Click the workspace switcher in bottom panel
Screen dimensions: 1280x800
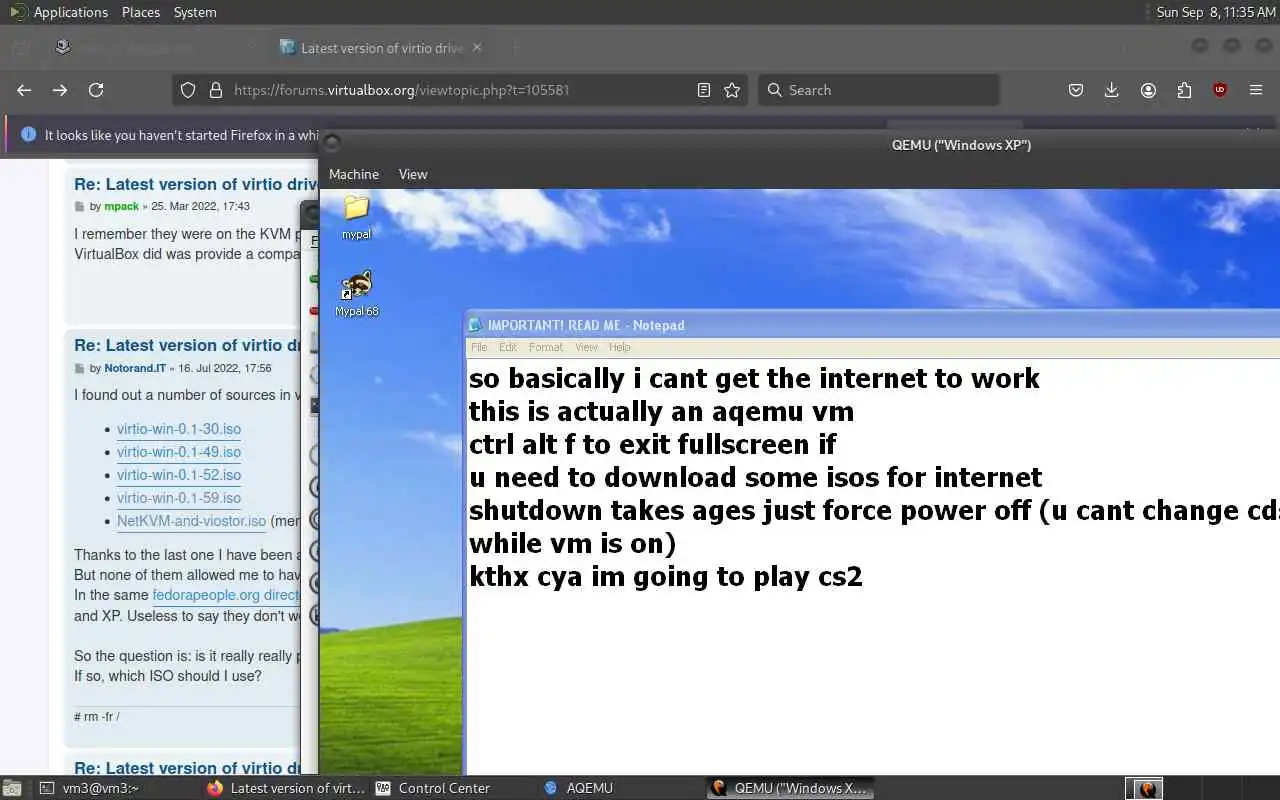1144,788
